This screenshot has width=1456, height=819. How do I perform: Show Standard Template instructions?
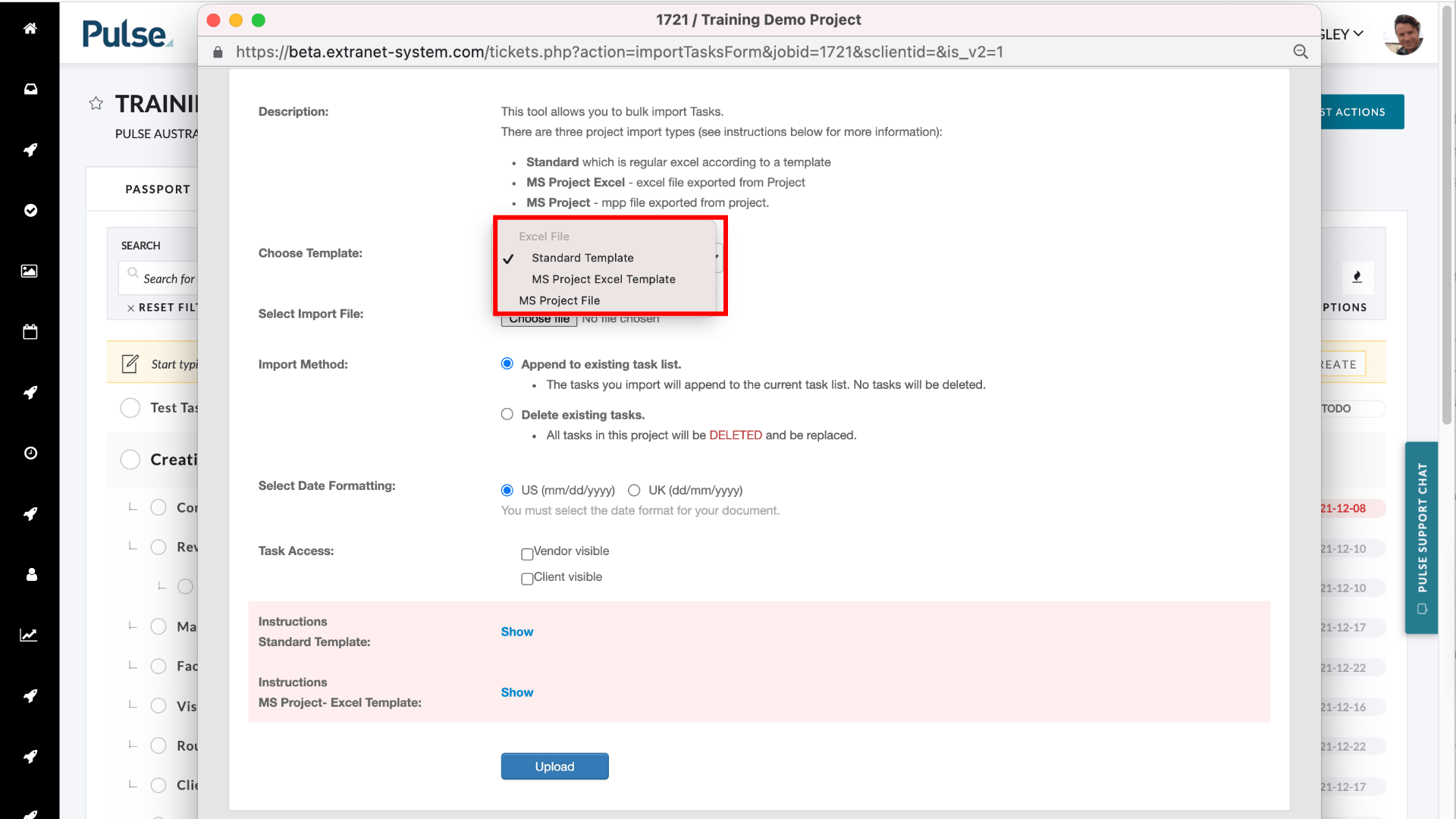[517, 632]
